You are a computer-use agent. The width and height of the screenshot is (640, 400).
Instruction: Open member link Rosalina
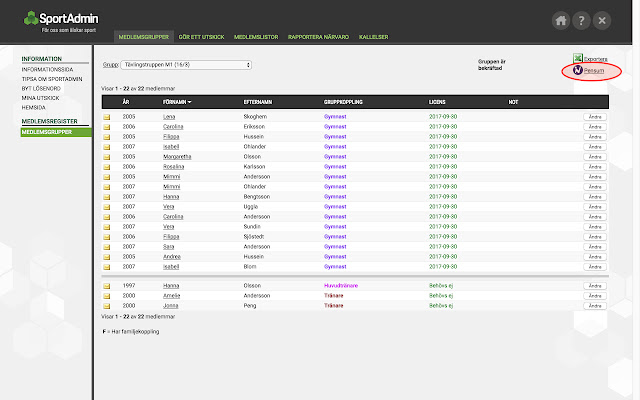click(173, 167)
